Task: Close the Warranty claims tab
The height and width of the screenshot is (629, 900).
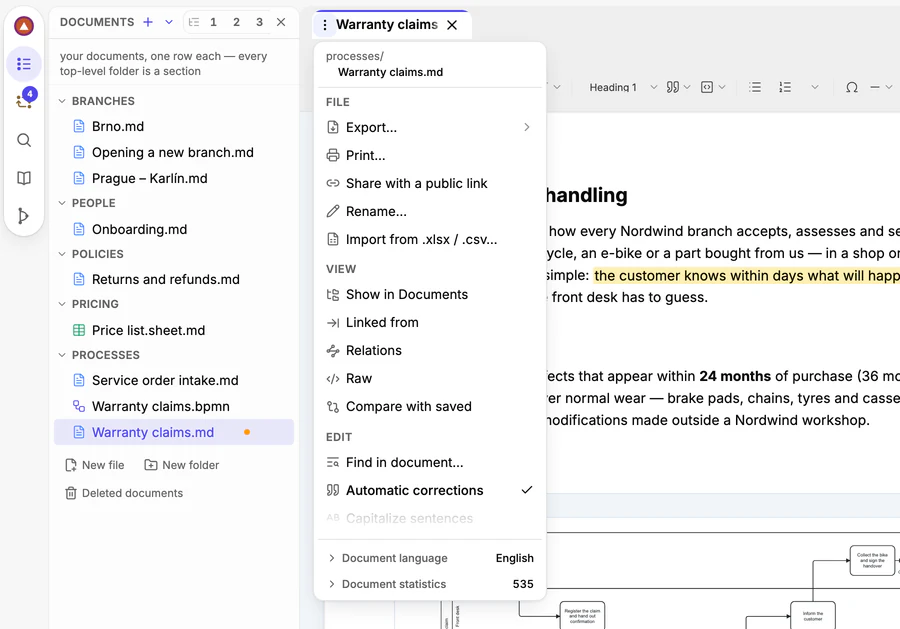Action: (x=452, y=25)
